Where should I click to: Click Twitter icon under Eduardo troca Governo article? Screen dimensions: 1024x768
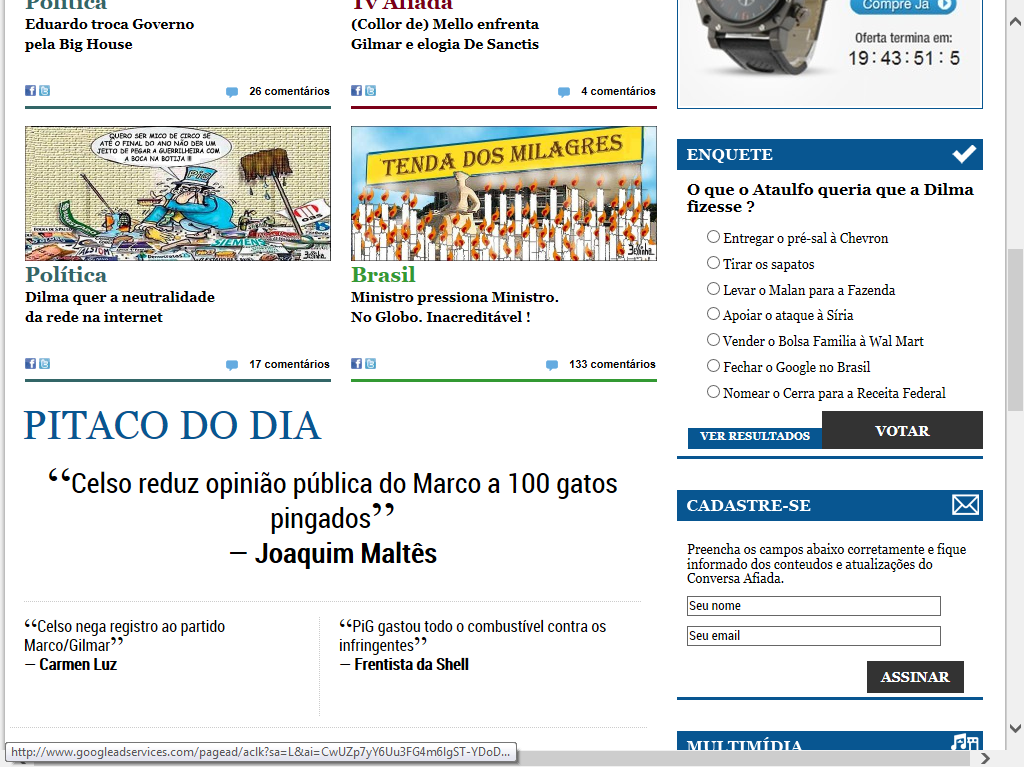[44, 91]
